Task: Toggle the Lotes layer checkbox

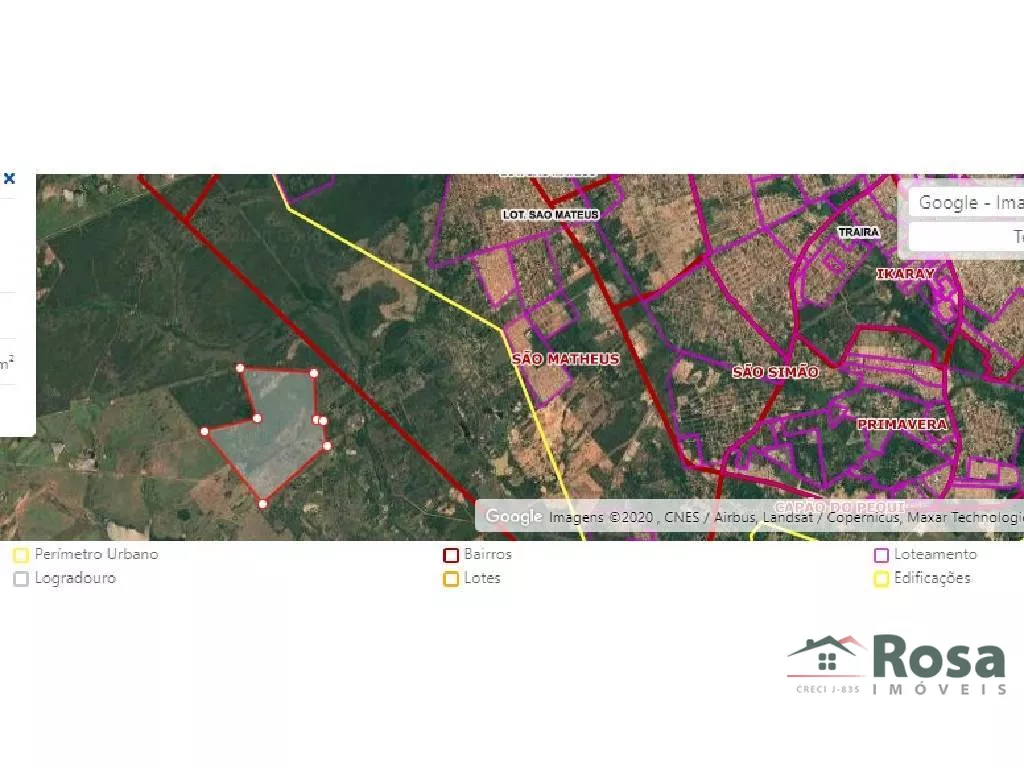Action: 451,579
